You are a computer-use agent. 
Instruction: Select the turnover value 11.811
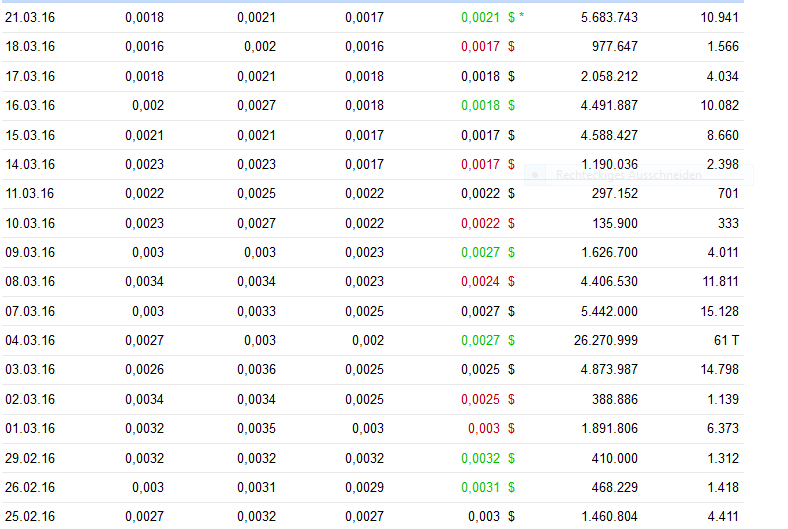click(720, 281)
